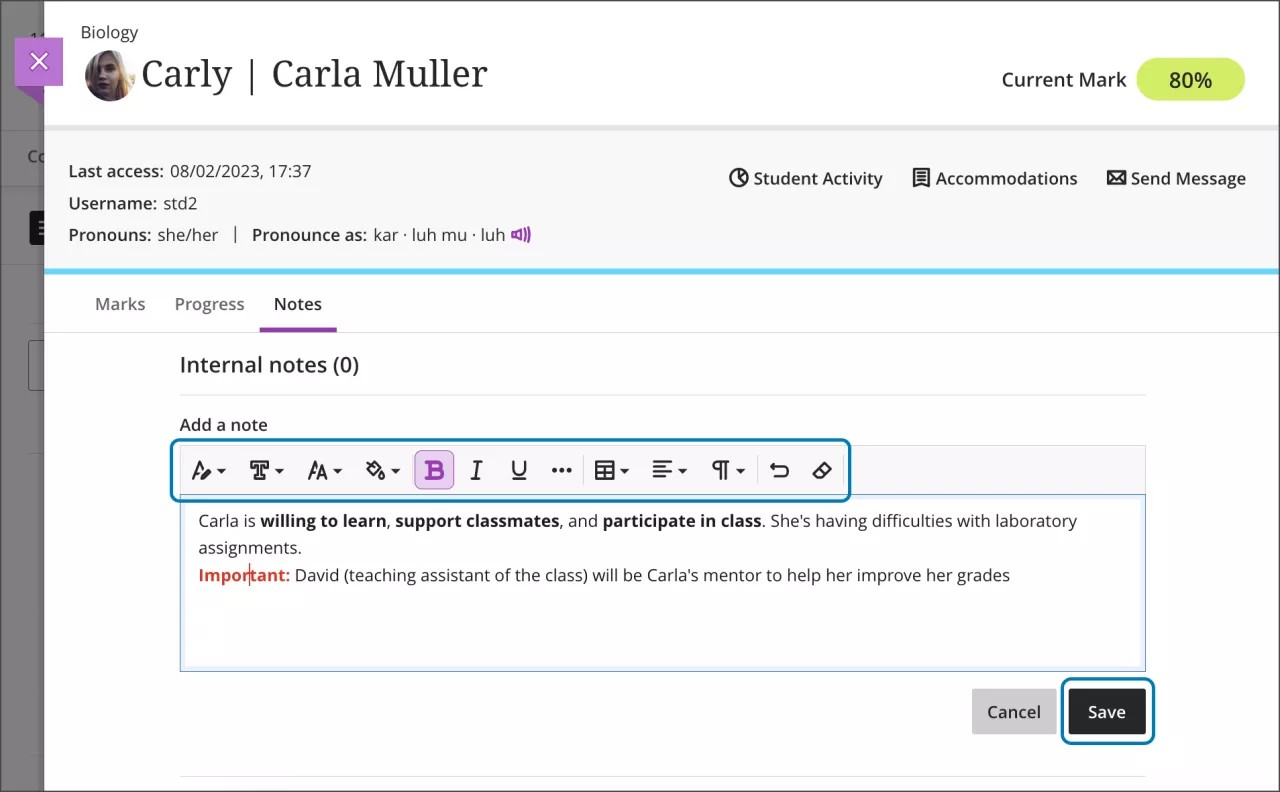Select the clear formatting eraser icon
Screen dimensions: 1280x792
coord(822,470)
